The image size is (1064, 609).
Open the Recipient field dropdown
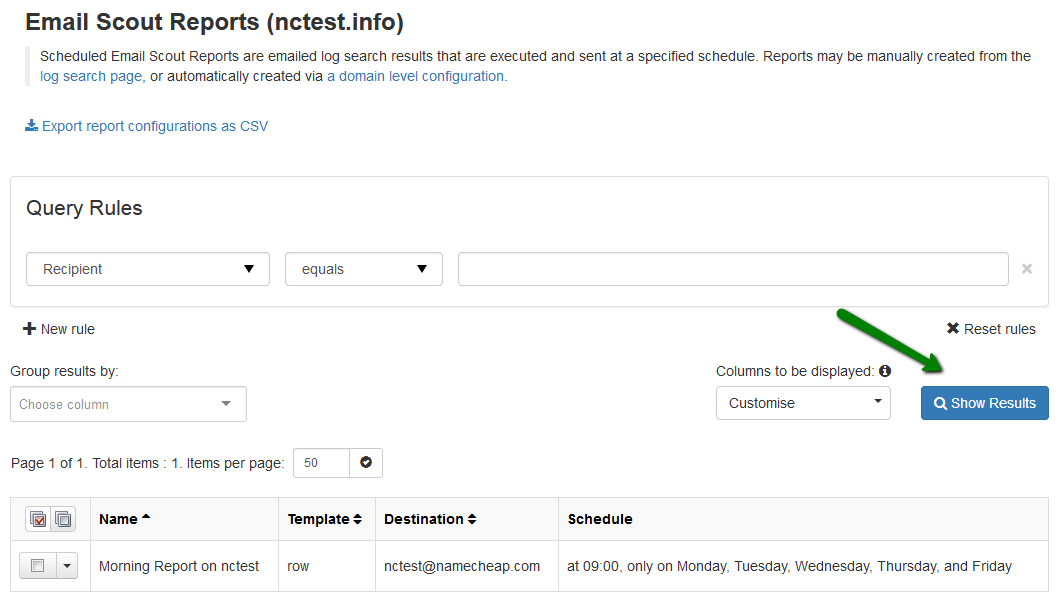[148, 269]
